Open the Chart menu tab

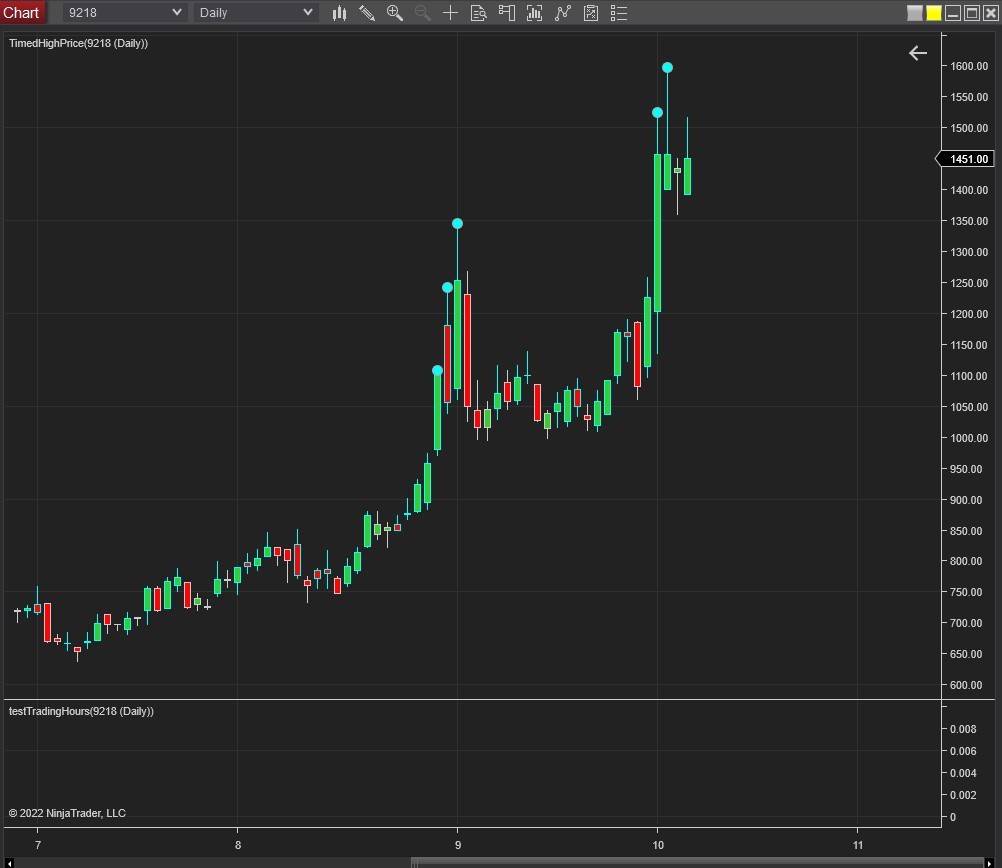pos(21,12)
